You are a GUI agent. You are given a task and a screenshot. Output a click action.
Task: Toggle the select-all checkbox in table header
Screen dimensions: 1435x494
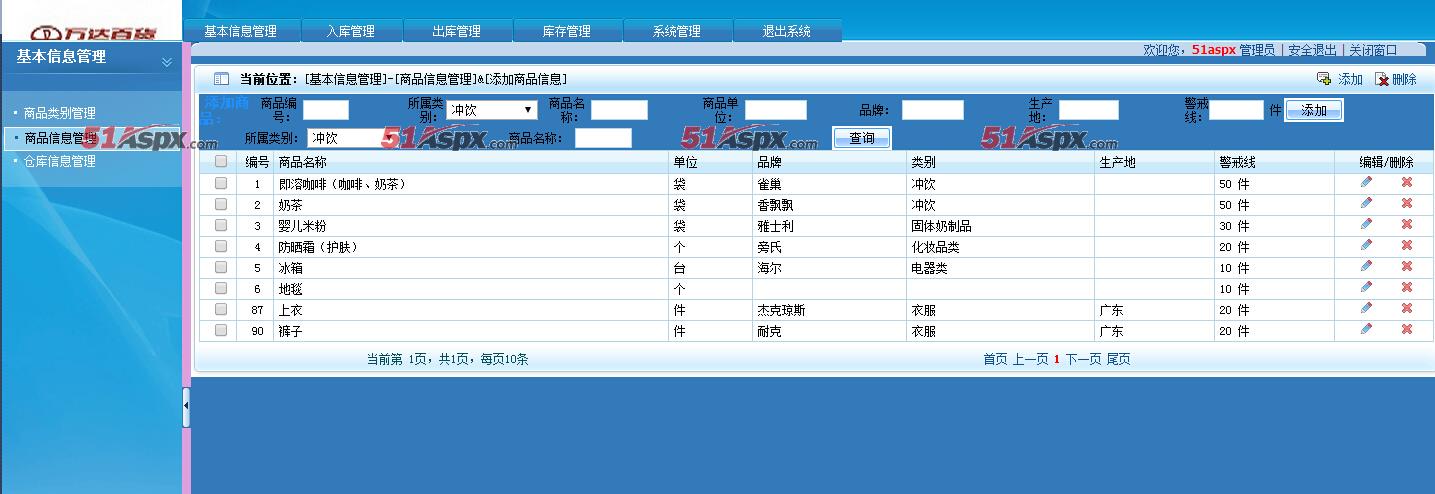point(221,161)
